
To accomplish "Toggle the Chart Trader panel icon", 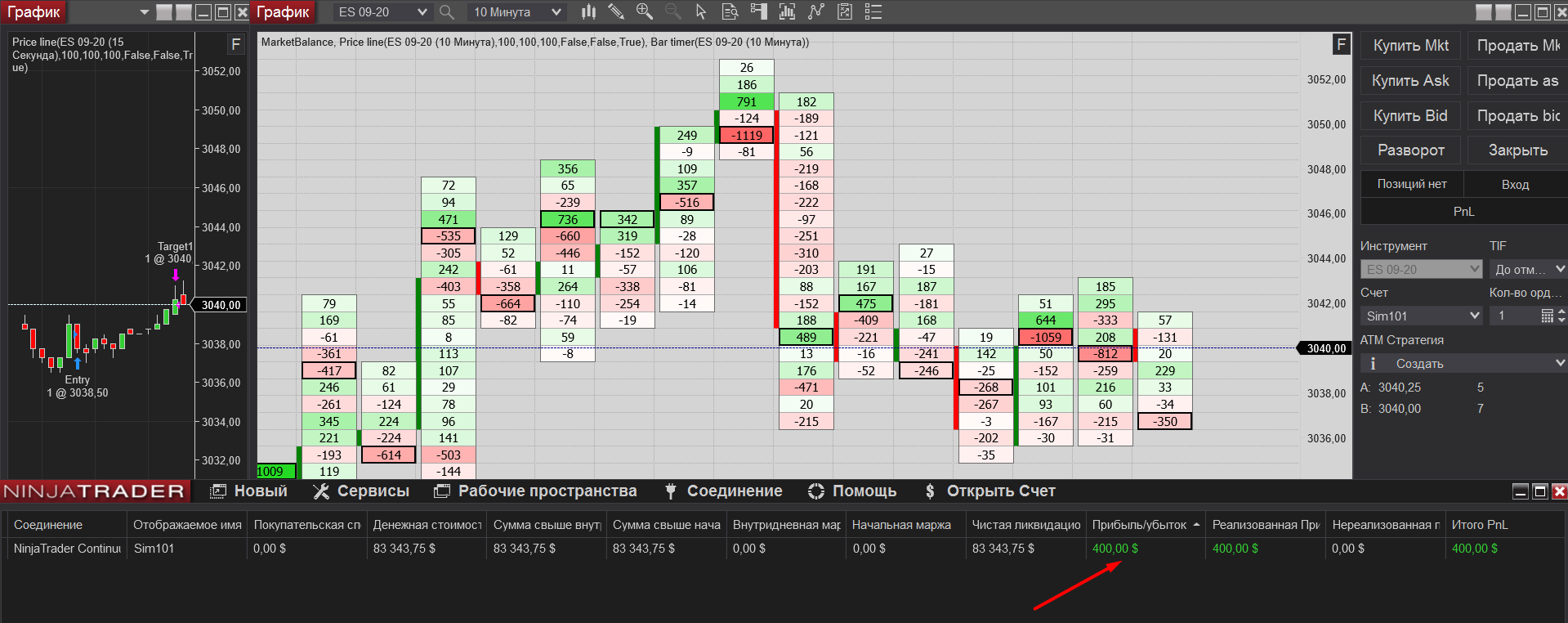I will coord(758,11).
